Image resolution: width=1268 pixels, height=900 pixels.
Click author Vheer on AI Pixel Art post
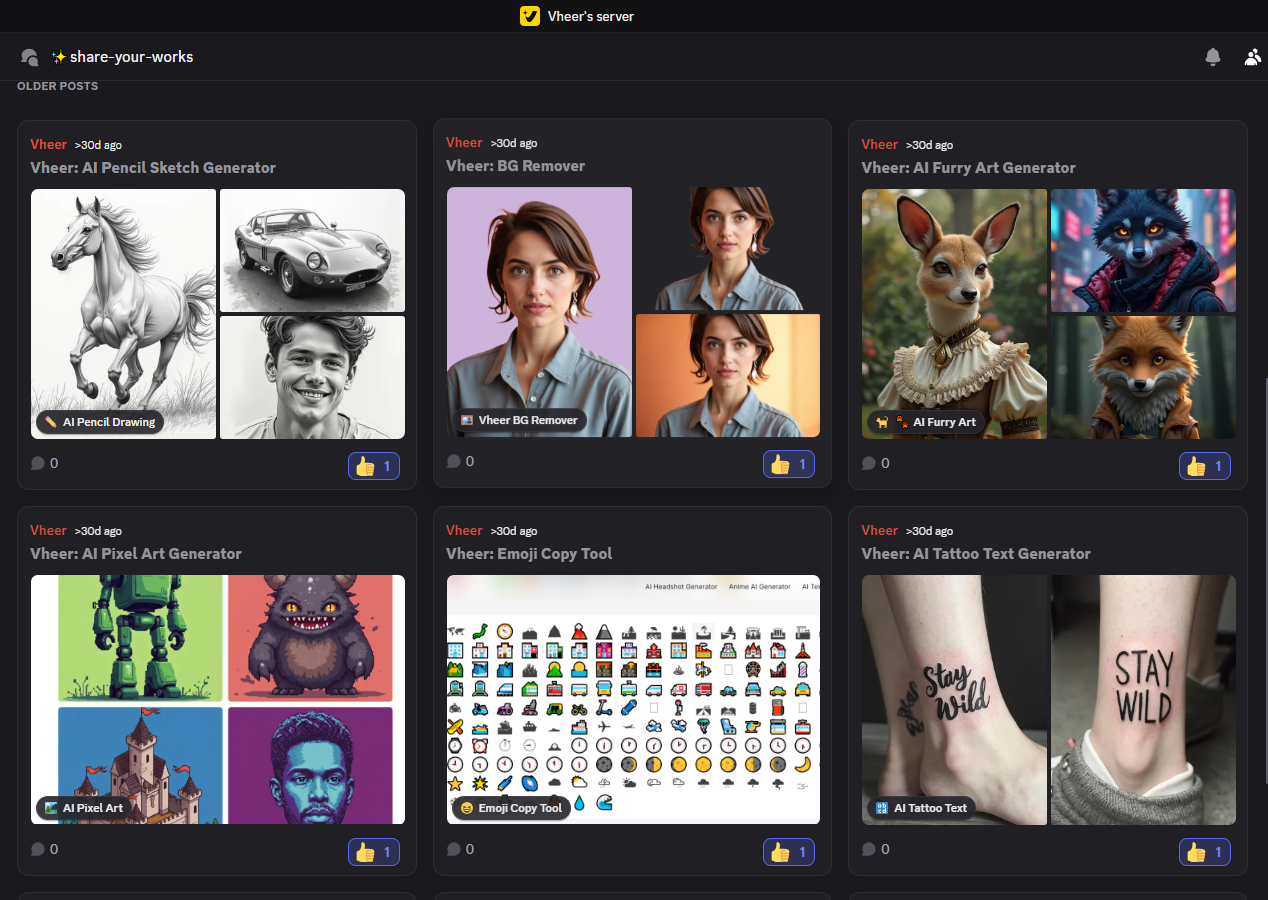pyautogui.click(x=49, y=530)
